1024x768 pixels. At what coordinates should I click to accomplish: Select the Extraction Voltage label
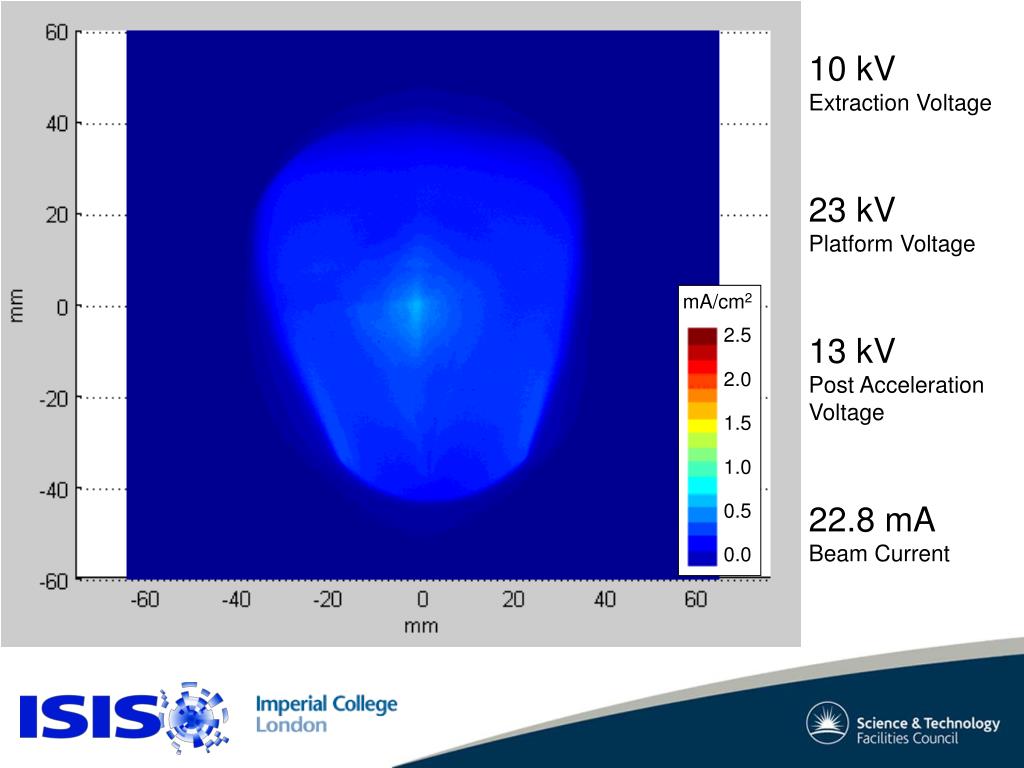point(900,103)
